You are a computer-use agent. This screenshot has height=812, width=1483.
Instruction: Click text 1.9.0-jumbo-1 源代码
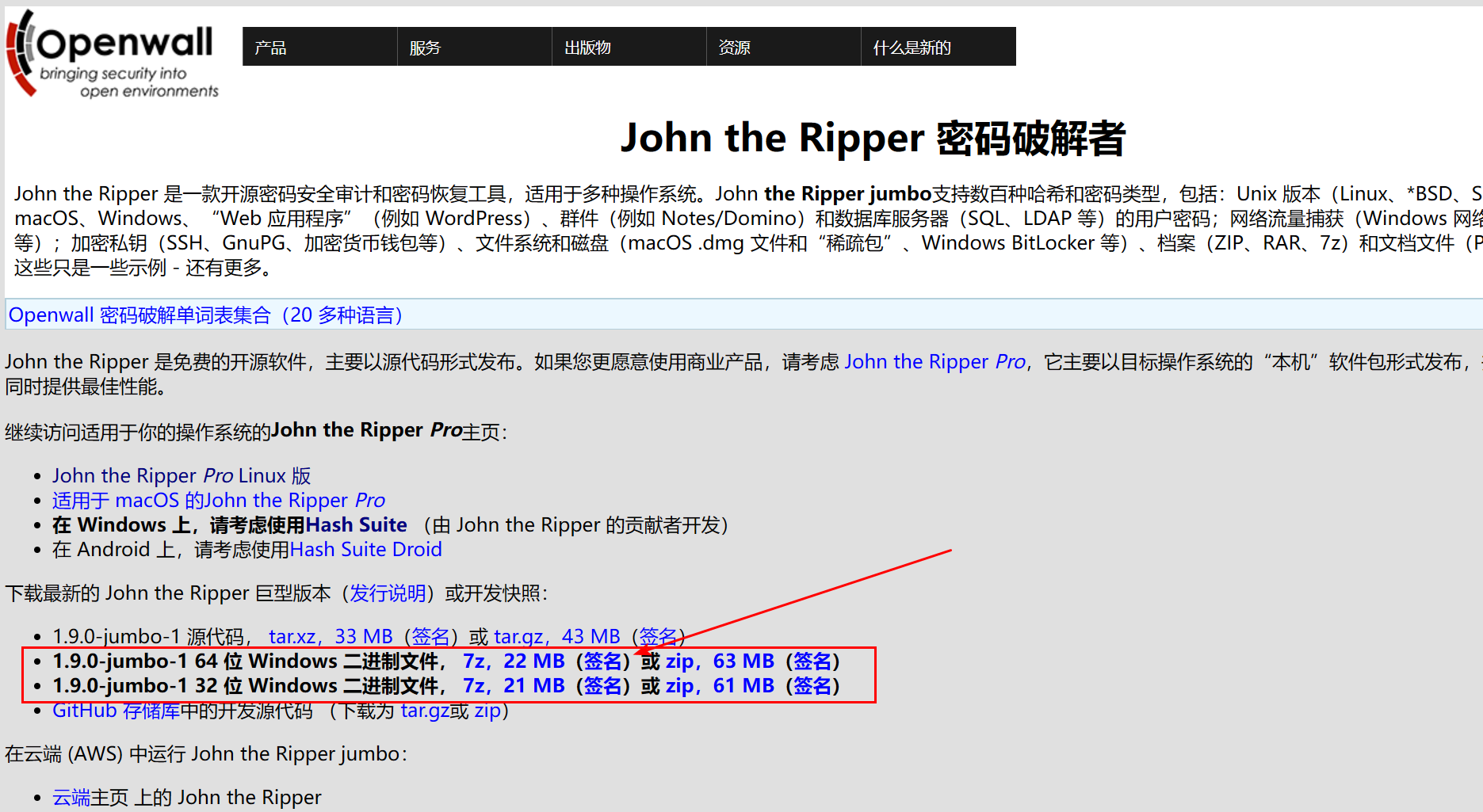pos(149,636)
